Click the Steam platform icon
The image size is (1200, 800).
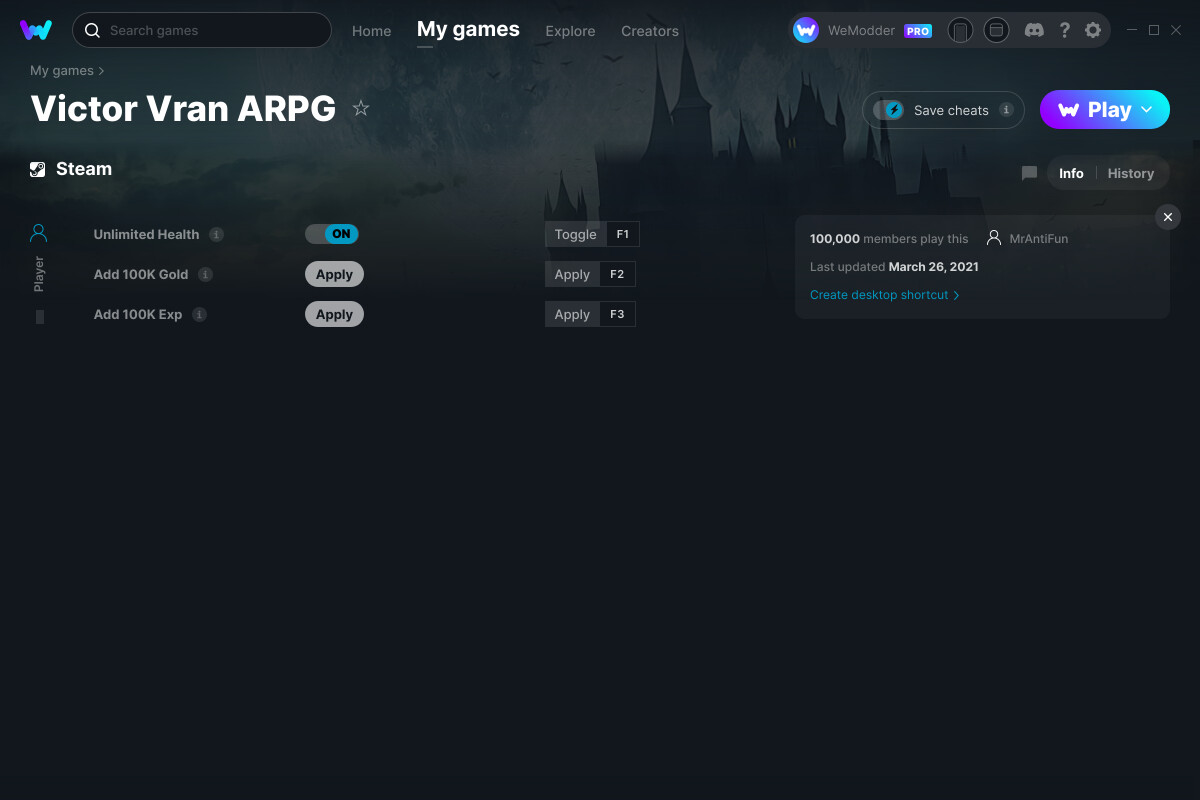(x=38, y=169)
